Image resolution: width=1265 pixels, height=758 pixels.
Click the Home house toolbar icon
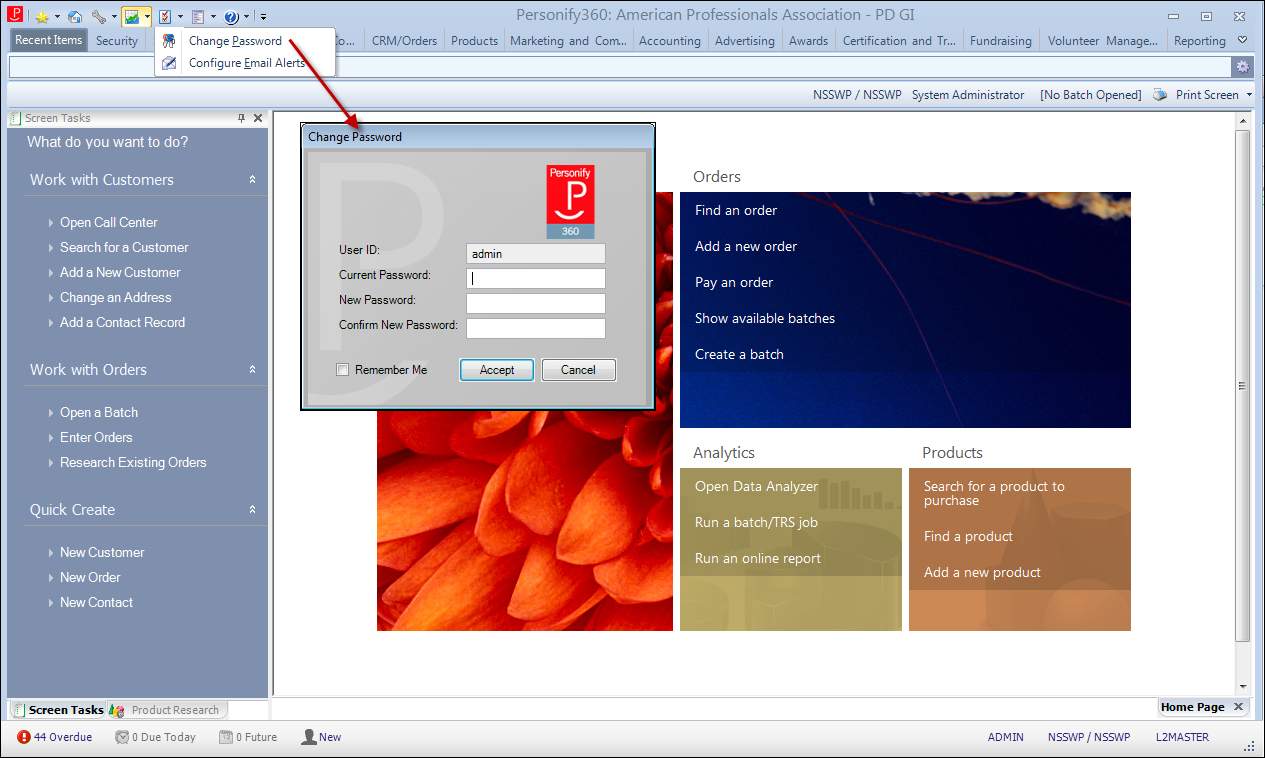coord(75,17)
